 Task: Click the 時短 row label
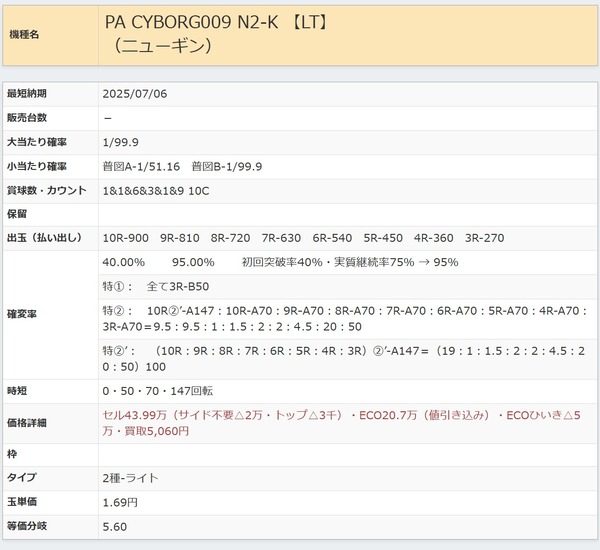[x=17, y=391]
